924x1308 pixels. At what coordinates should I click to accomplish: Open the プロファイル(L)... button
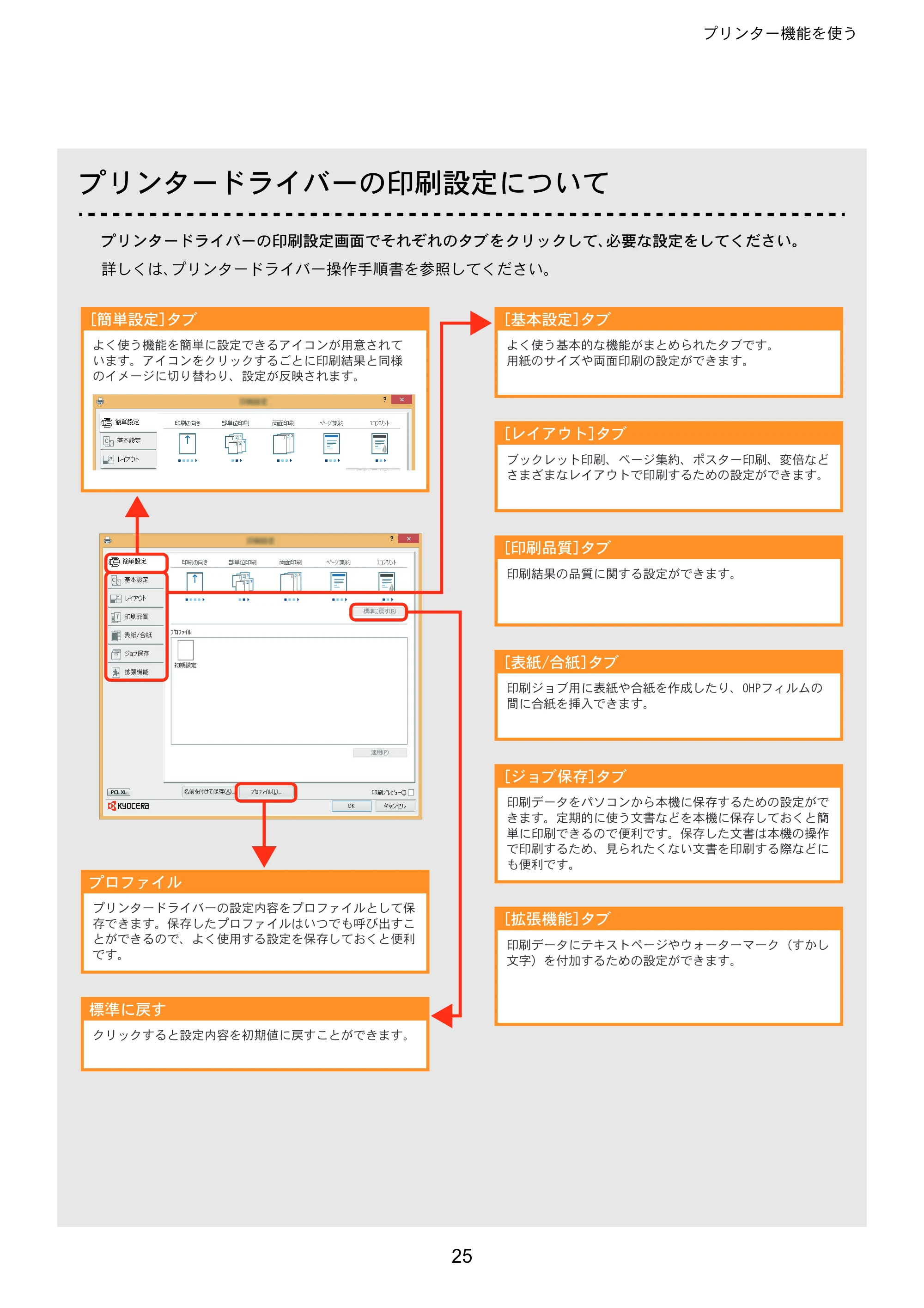tap(266, 792)
